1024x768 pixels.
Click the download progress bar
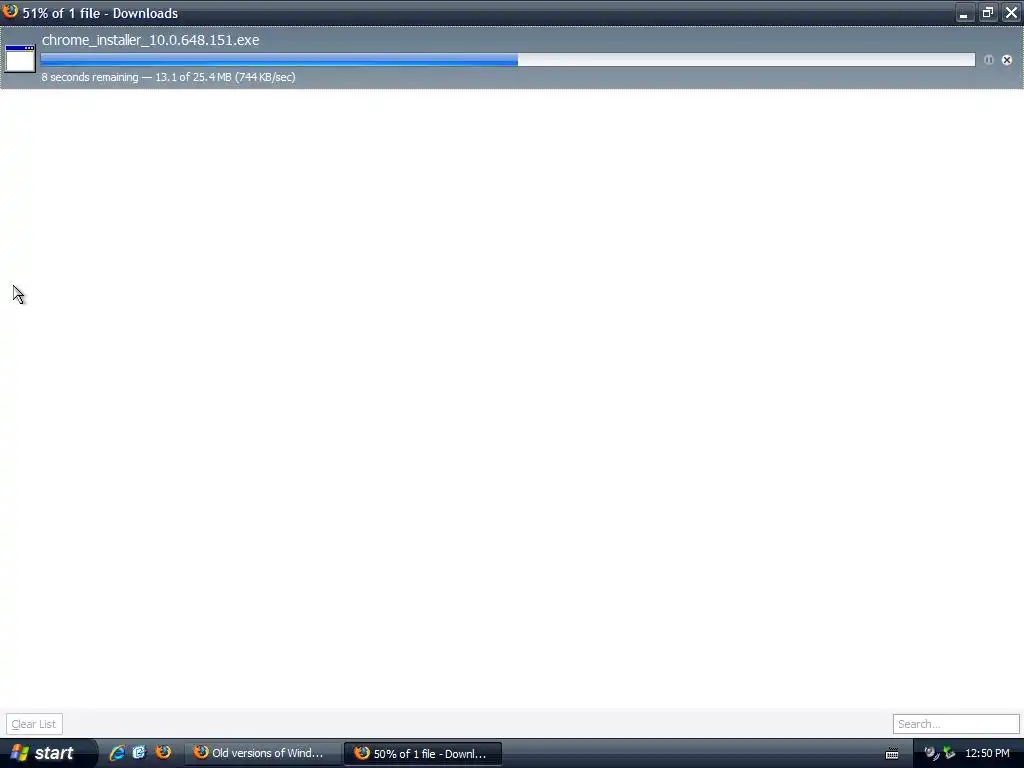click(x=507, y=60)
